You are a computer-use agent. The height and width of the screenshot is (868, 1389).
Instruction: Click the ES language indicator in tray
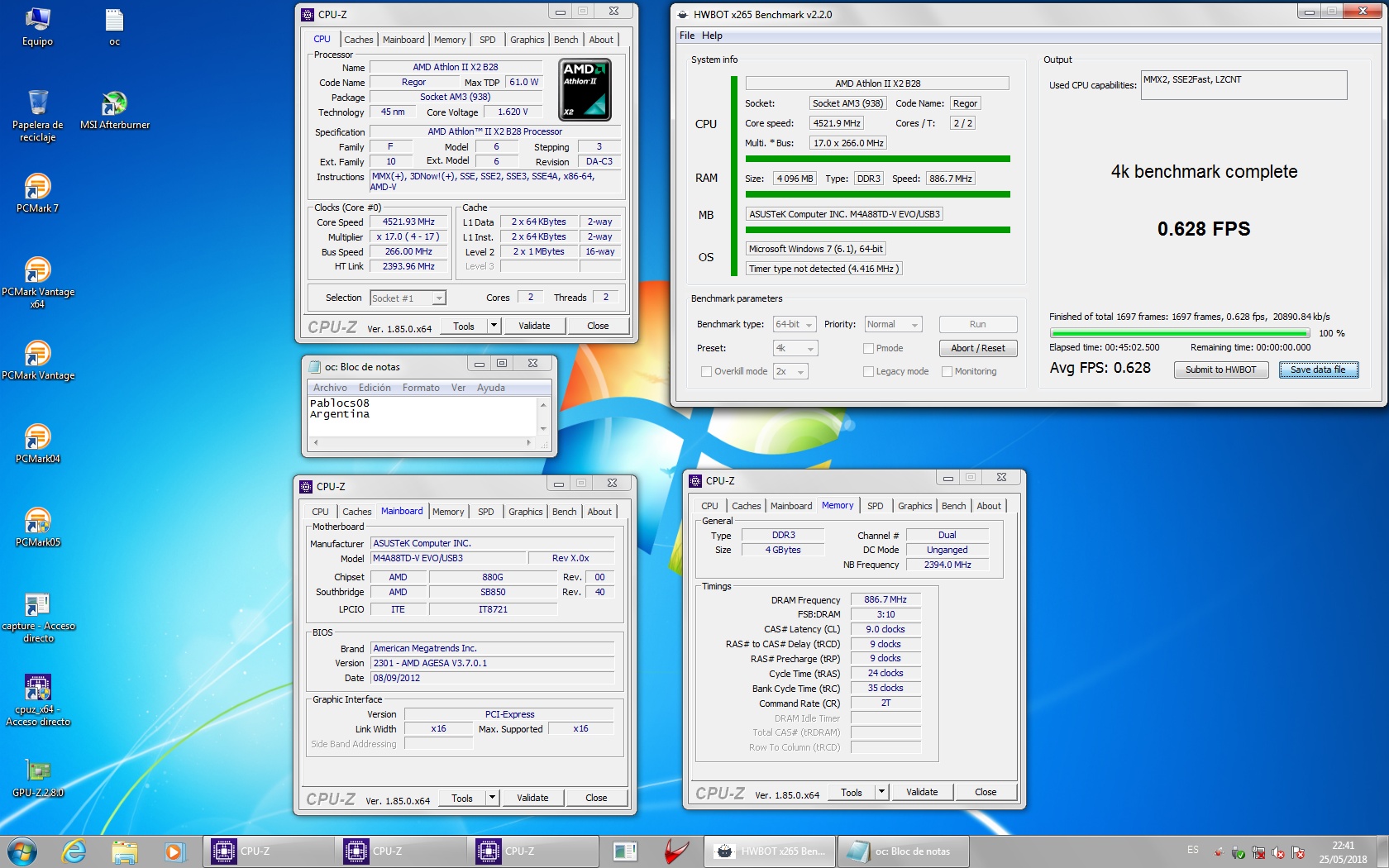tap(1192, 850)
